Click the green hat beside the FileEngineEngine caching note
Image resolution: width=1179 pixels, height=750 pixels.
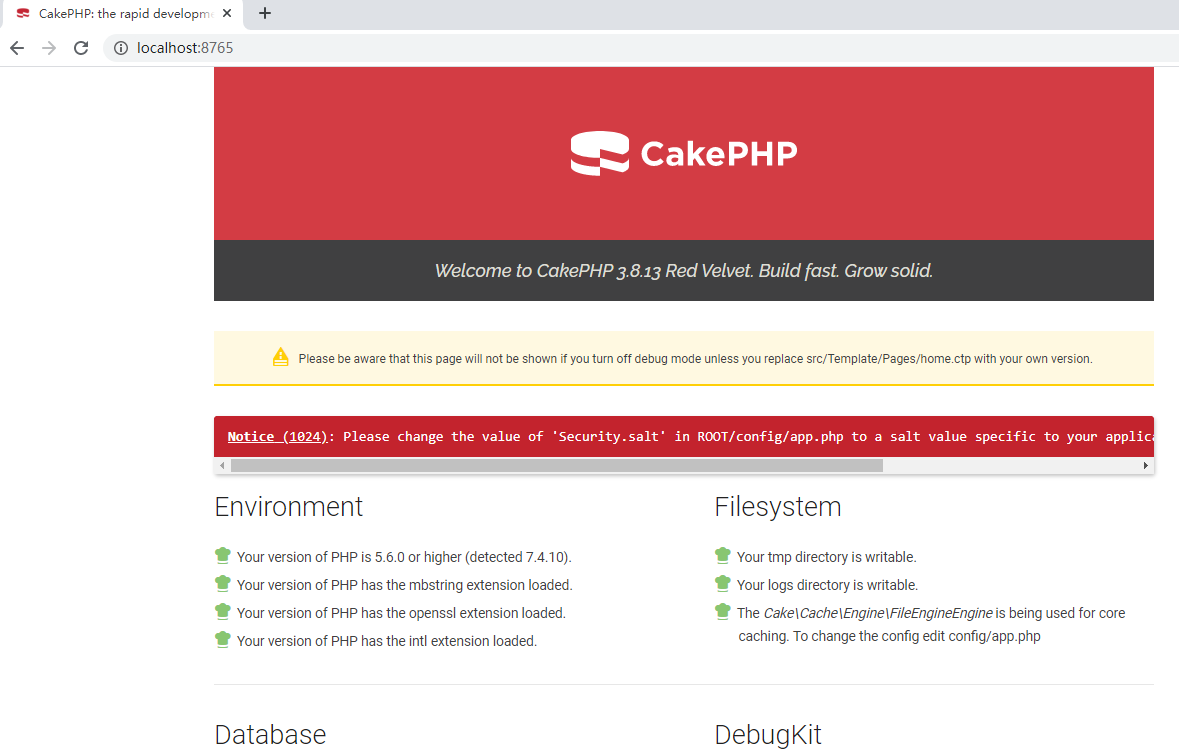[723, 611]
